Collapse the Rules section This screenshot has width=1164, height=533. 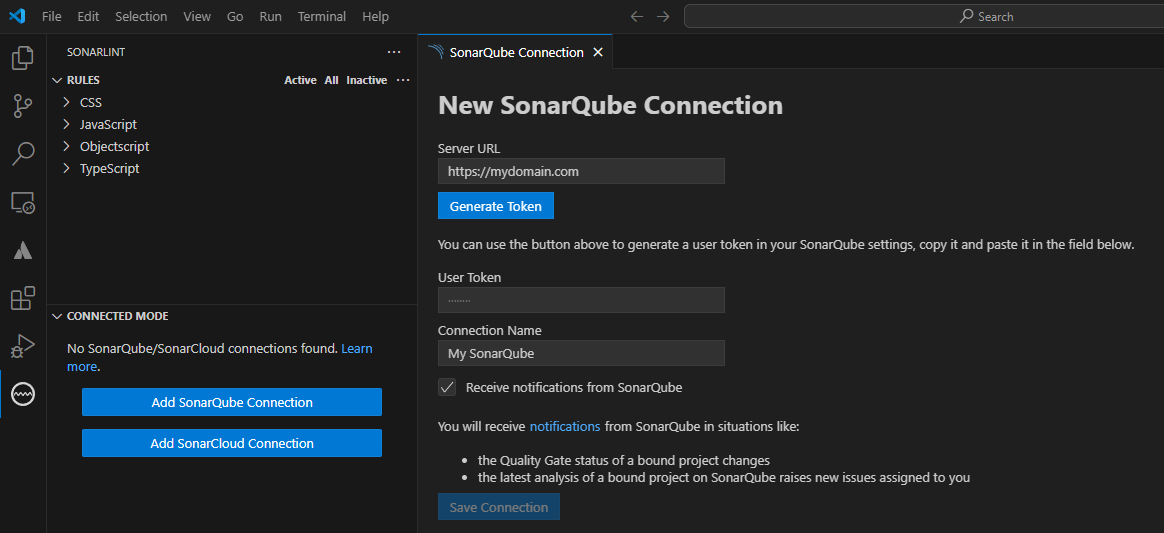pyautogui.click(x=56, y=80)
